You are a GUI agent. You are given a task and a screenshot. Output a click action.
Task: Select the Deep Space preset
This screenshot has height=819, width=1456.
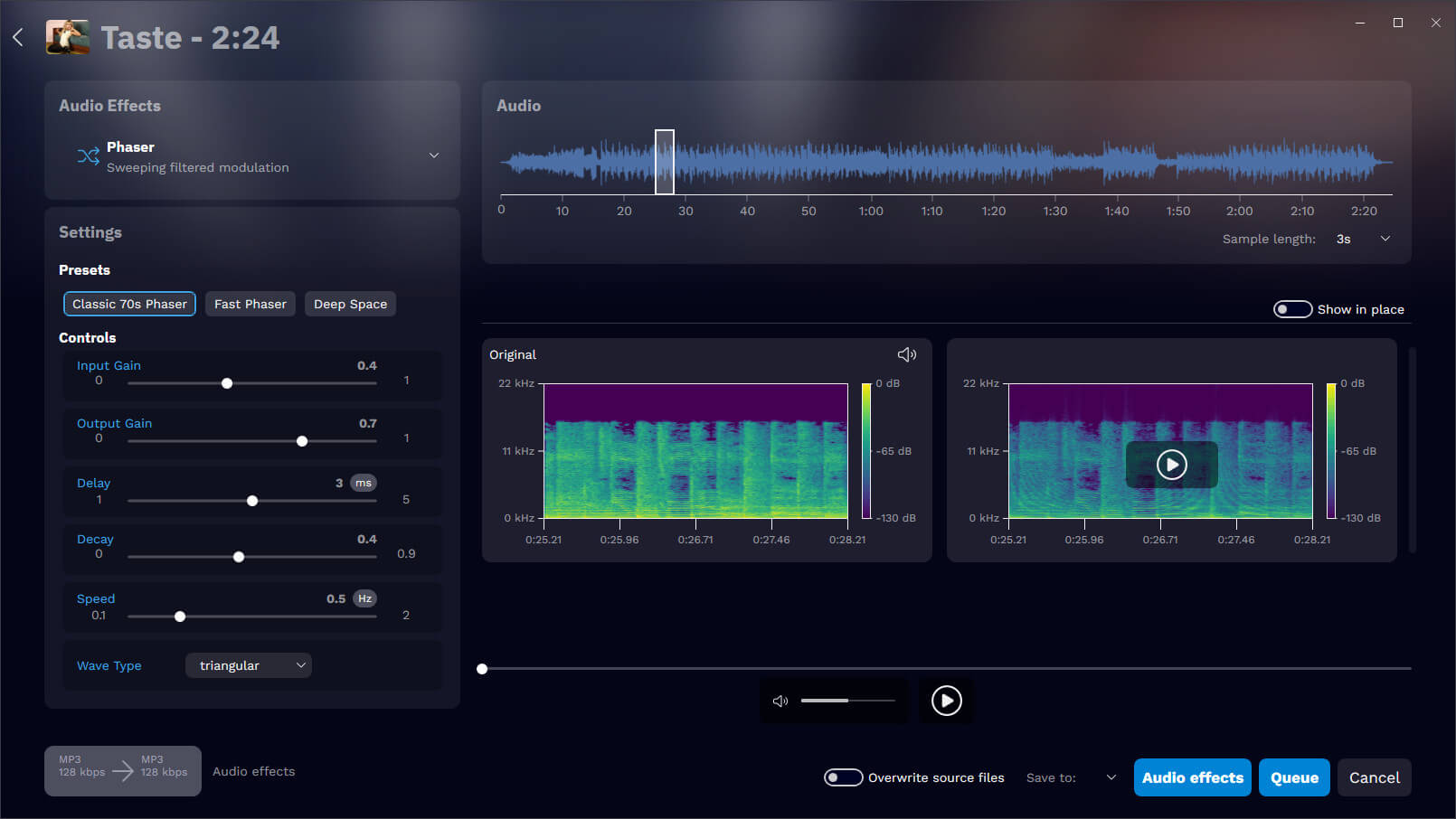[x=350, y=304]
